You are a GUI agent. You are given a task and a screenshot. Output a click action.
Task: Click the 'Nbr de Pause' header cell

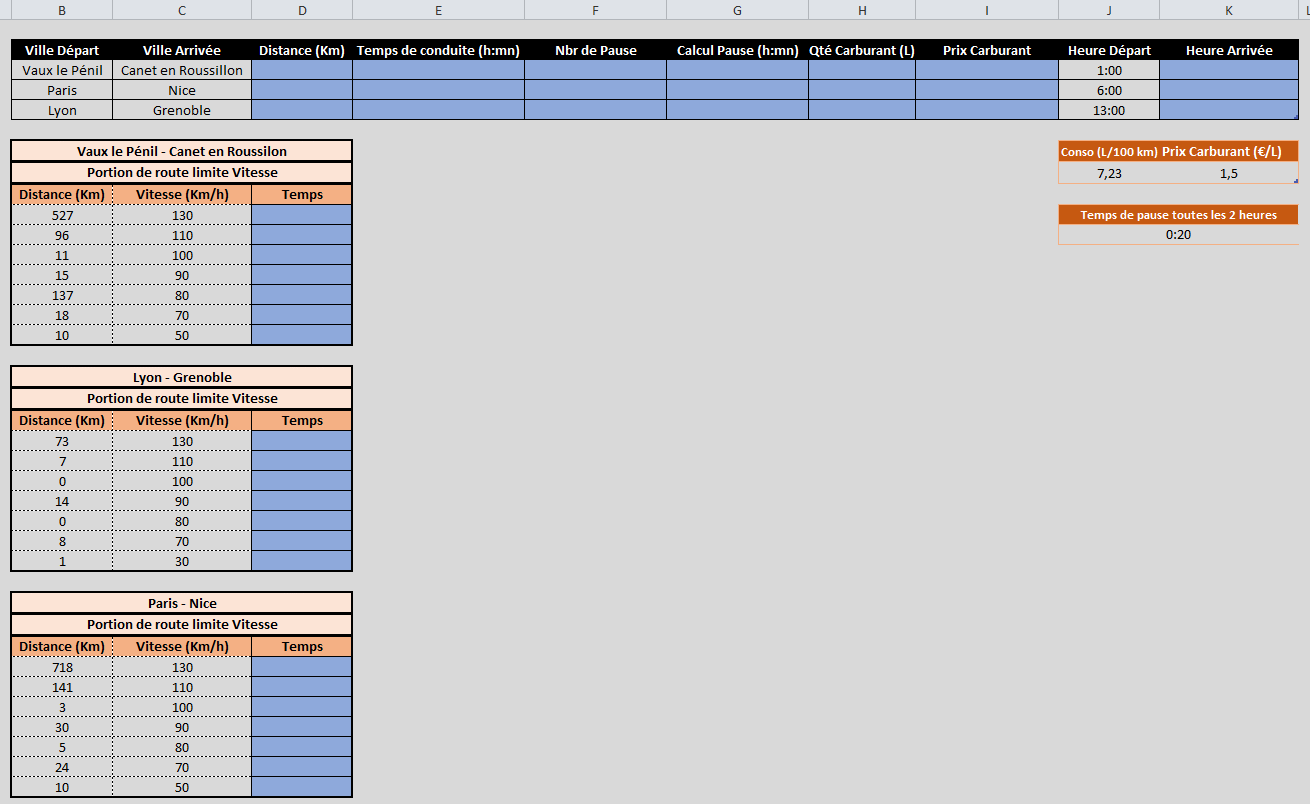click(x=596, y=50)
